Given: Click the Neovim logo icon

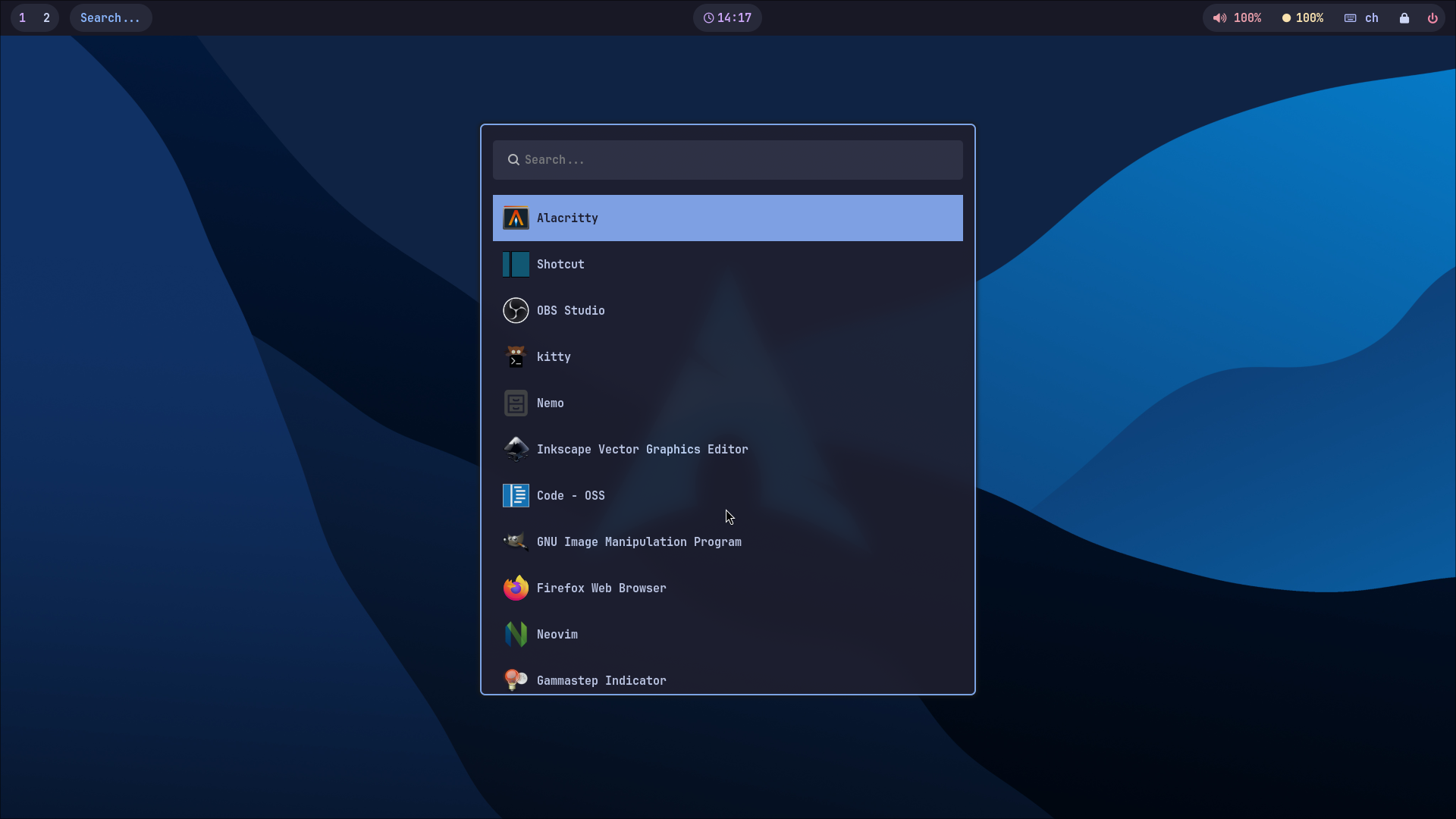Looking at the screenshot, I should 516,635.
